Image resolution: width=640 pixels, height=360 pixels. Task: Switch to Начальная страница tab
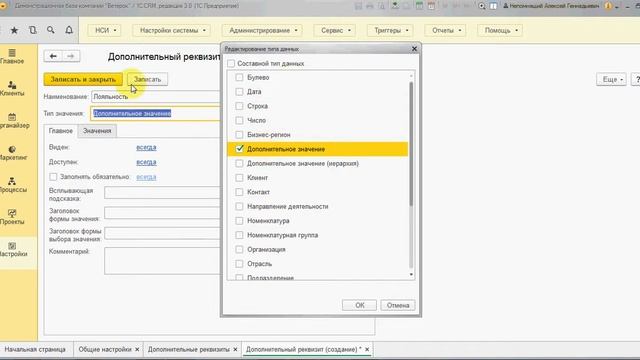point(35,349)
